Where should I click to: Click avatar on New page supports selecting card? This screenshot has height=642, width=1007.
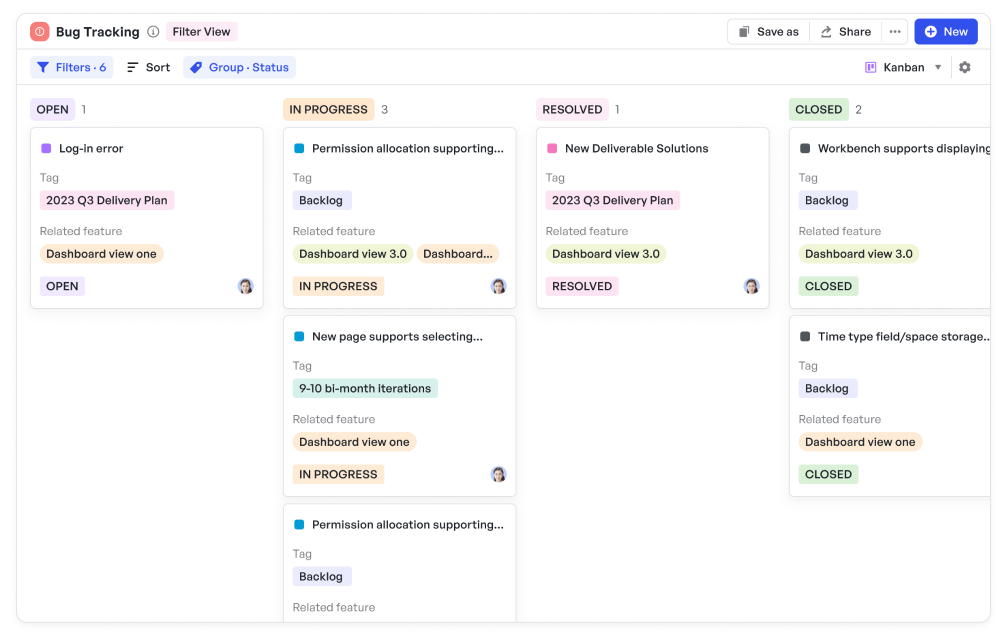[x=498, y=474]
